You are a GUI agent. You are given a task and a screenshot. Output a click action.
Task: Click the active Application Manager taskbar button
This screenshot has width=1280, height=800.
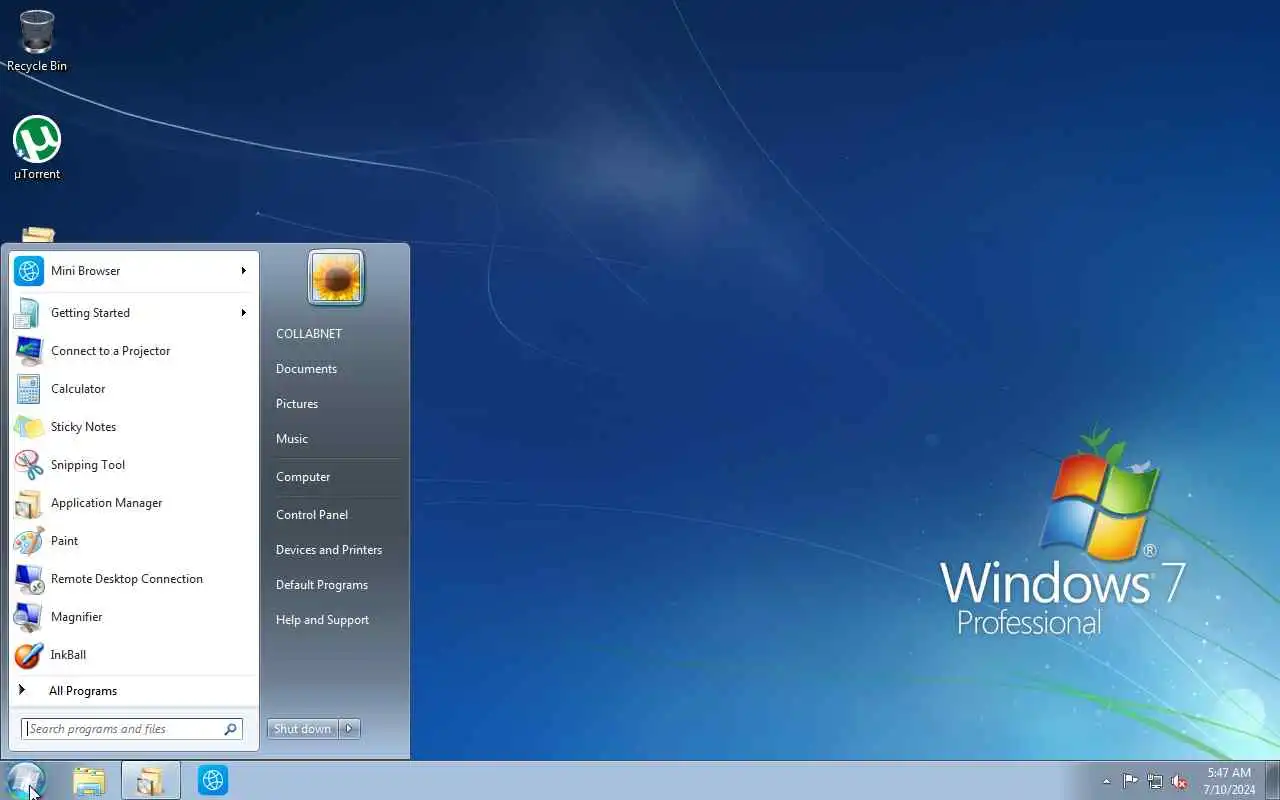click(x=151, y=780)
